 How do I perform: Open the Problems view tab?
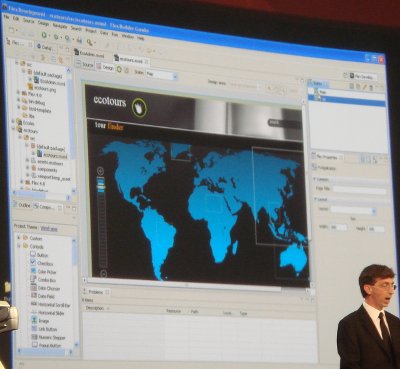[96, 292]
